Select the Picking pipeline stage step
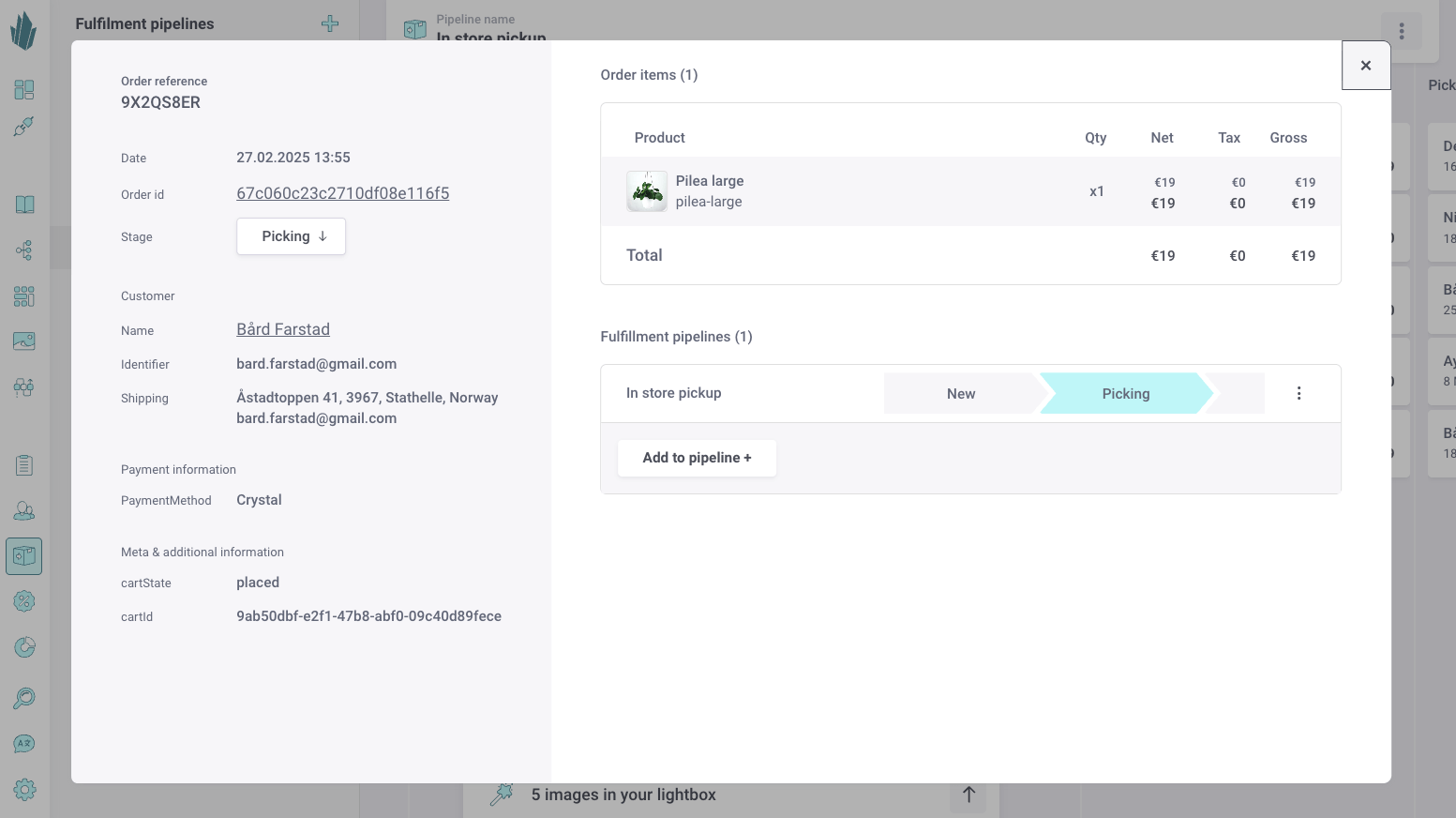This screenshot has height=818, width=1456. pos(1125,394)
